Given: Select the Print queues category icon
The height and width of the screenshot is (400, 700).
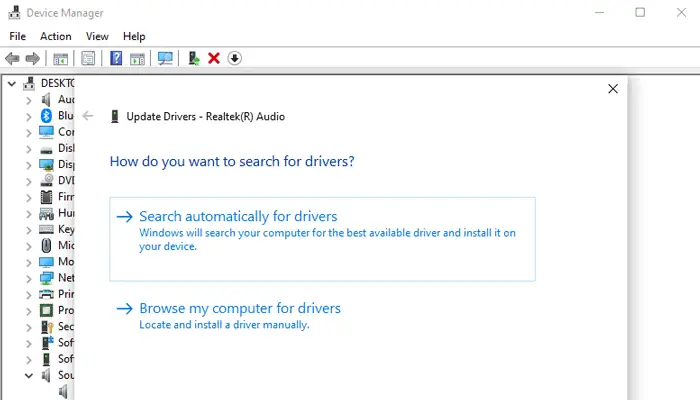Looking at the screenshot, I should click(46, 294).
